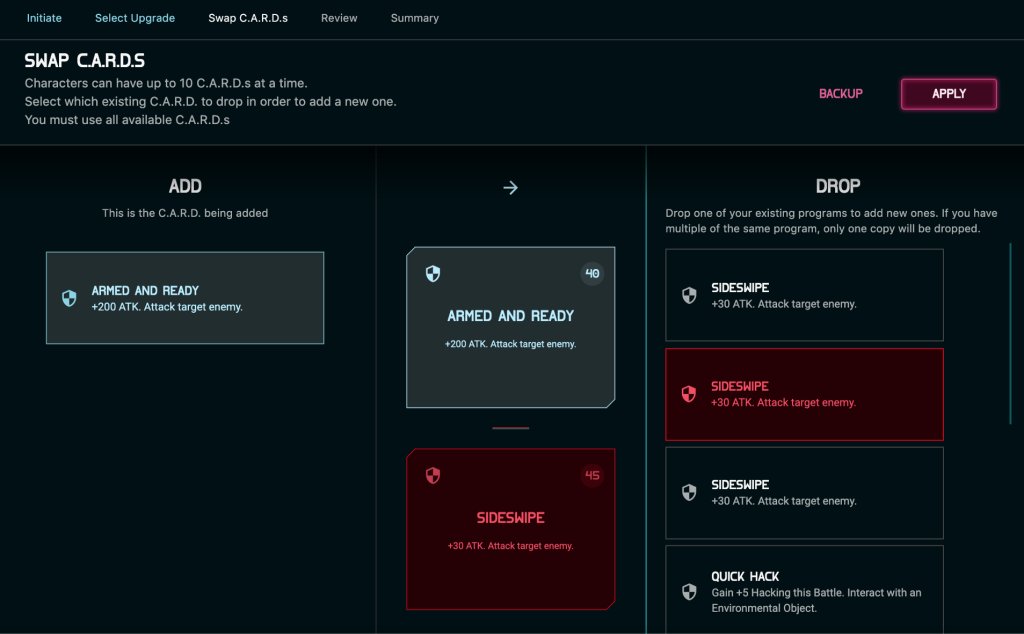Click shield icon on Quick Hack card
This screenshot has height=634, width=1024.
click(689, 592)
